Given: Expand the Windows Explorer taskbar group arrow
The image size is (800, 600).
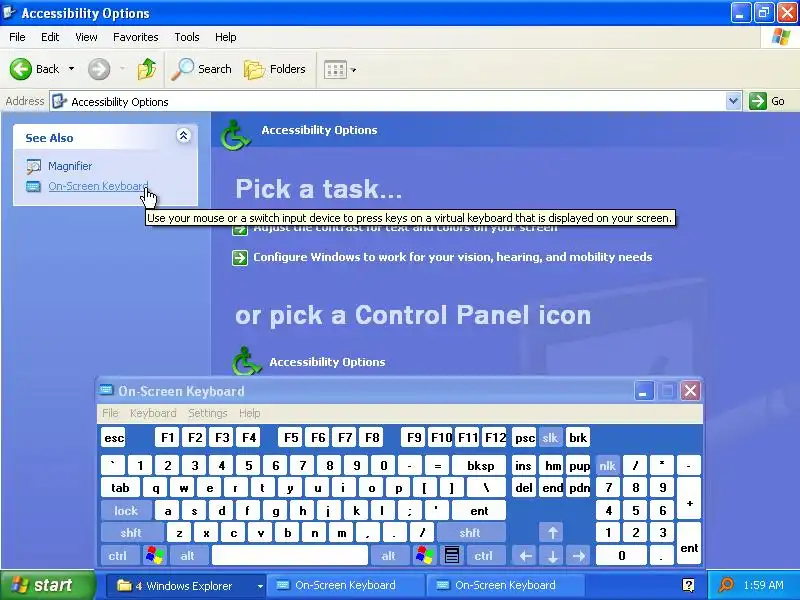Looking at the screenshot, I should pyautogui.click(x=260, y=586).
